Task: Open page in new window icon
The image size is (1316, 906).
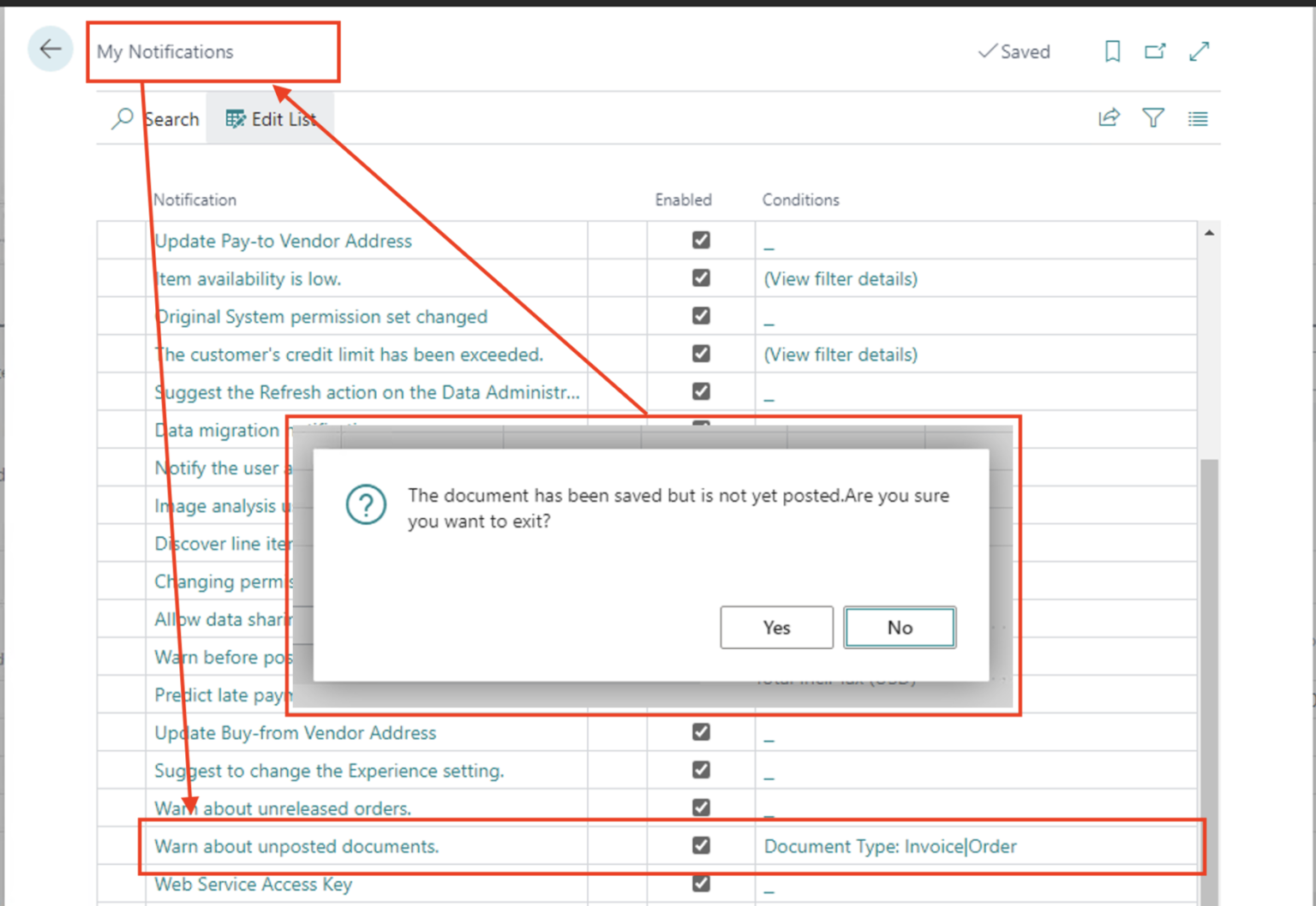Action: 1154,51
